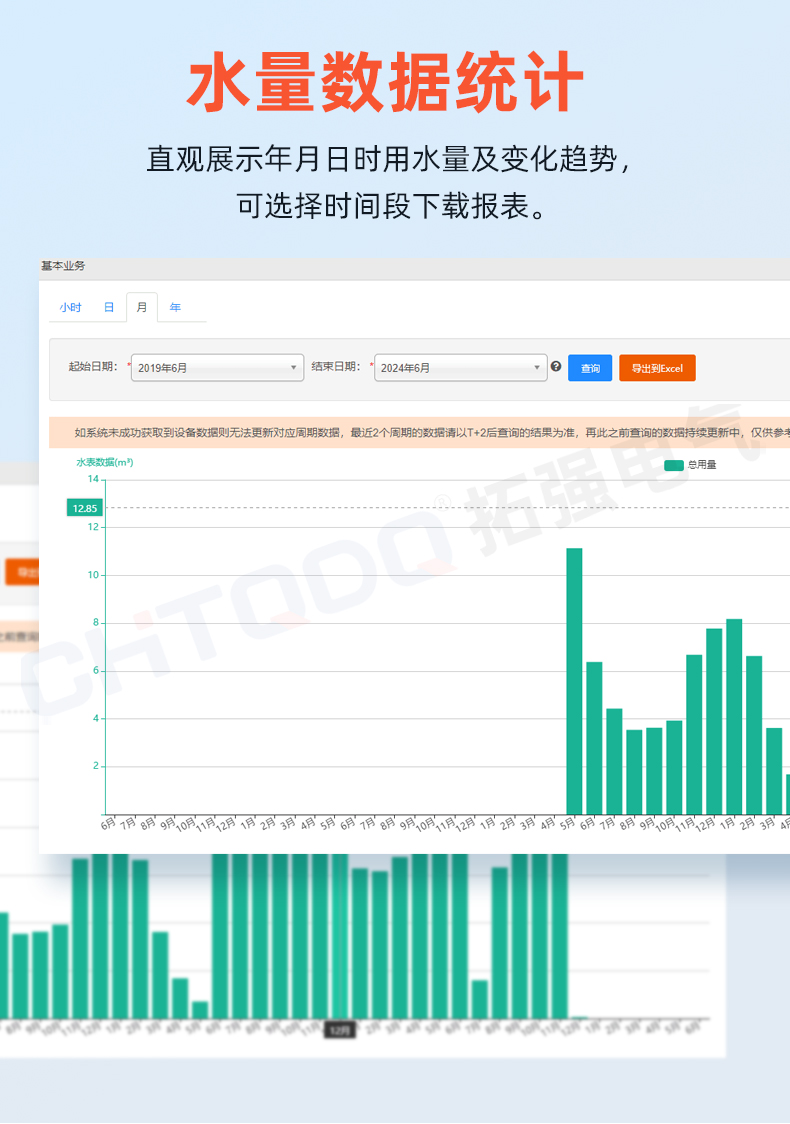Select the 月 tab

(x=141, y=307)
